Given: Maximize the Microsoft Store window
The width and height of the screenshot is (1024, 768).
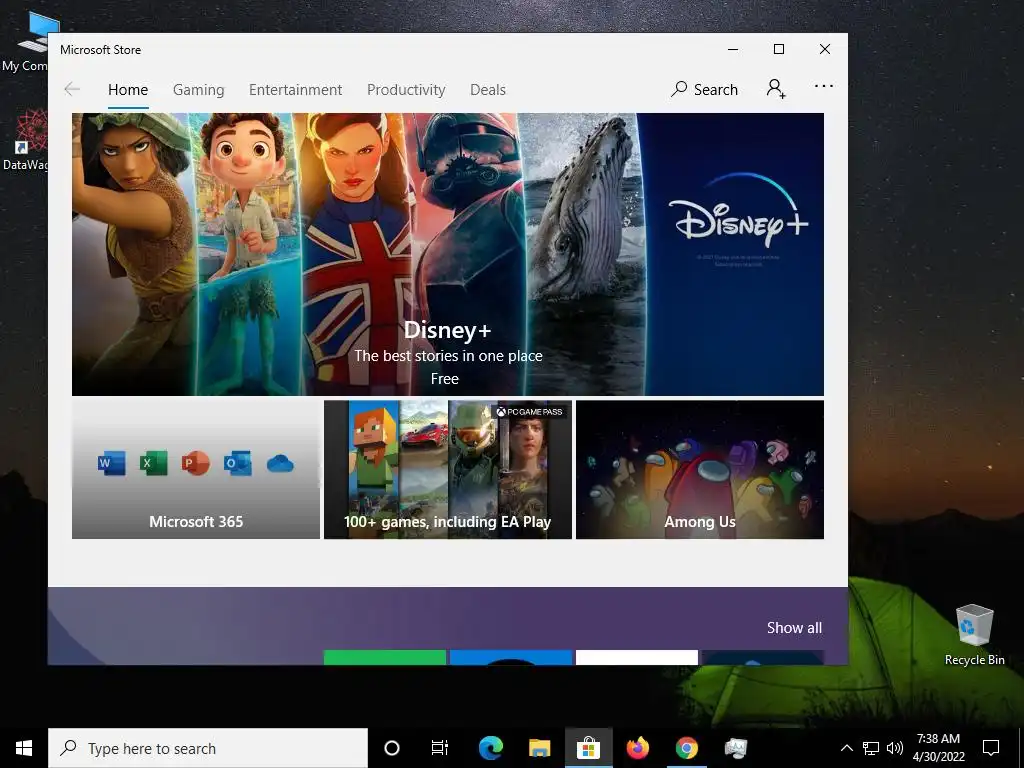Looking at the screenshot, I should [x=778, y=49].
